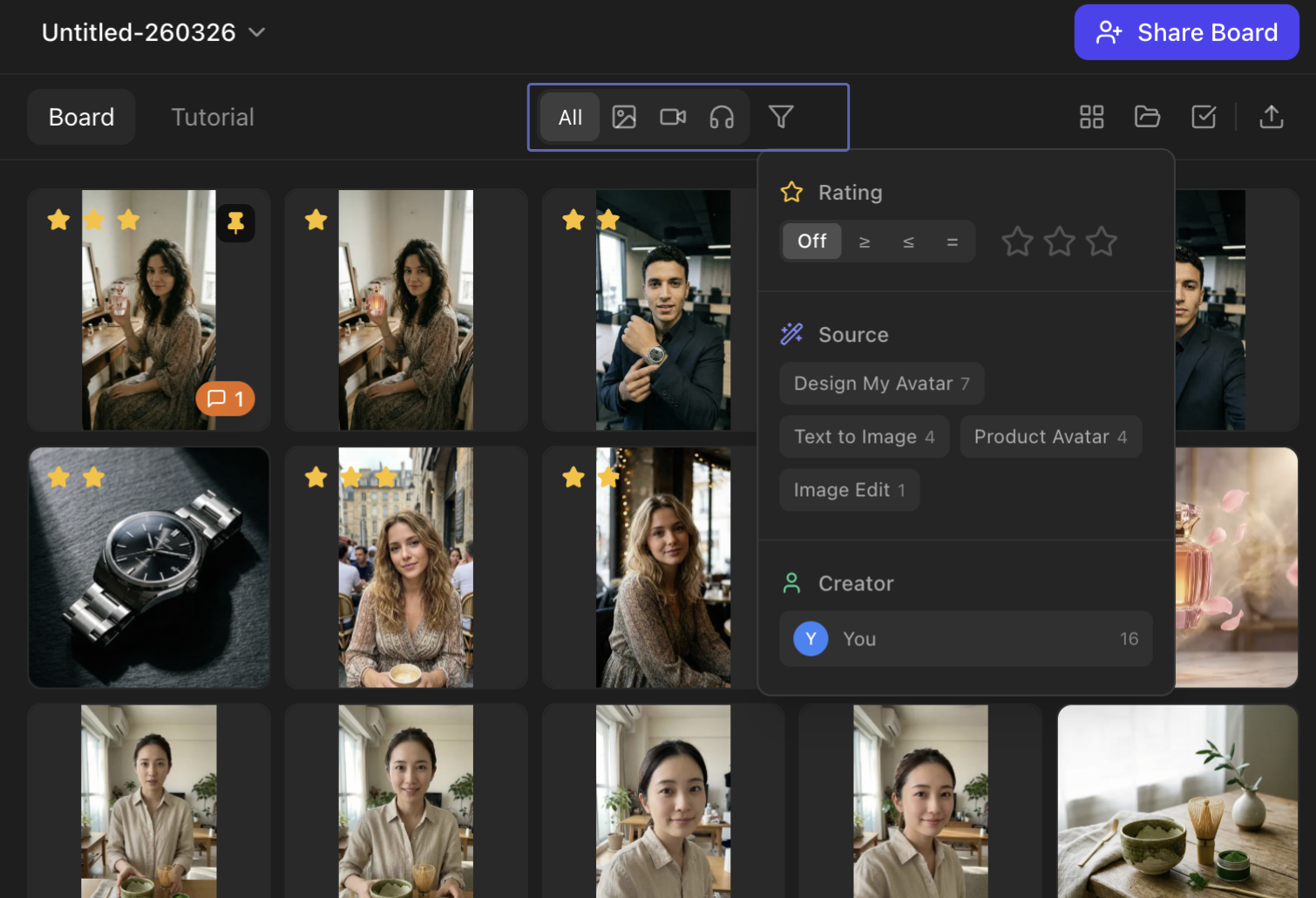
Task: Filter board by video media type
Action: click(673, 117)
